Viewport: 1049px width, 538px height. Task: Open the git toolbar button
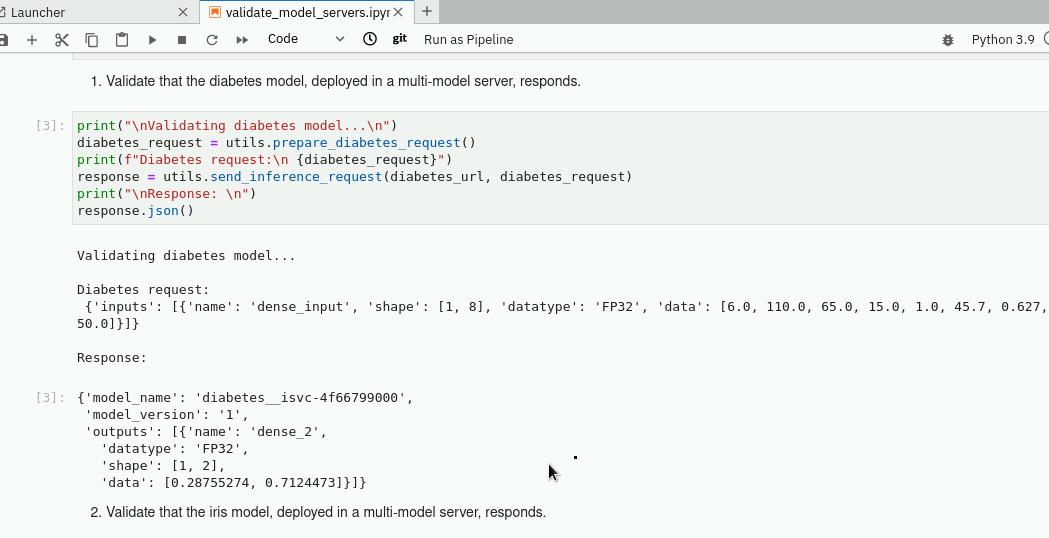[x=399, y=39]
